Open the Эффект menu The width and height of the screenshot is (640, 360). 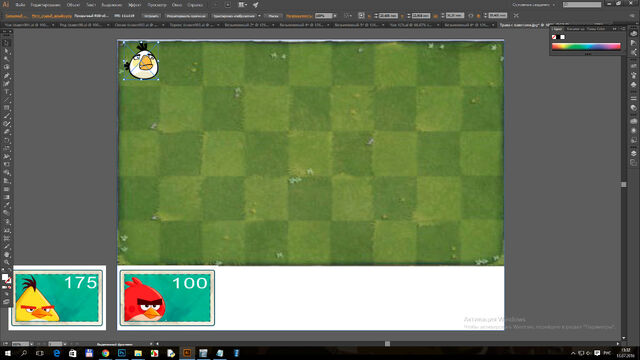(134, 5)
